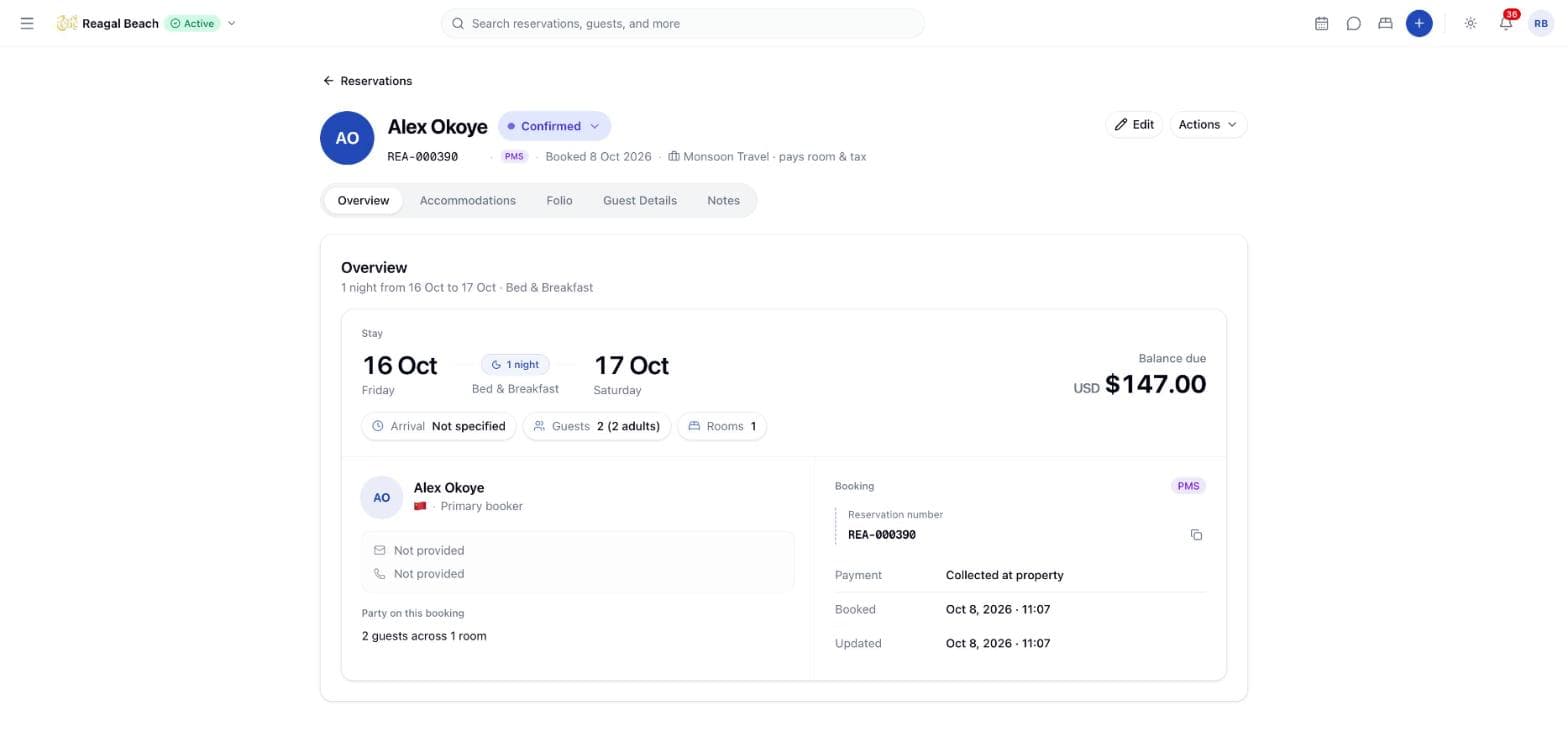Open the Folio tab

(559, 200)
